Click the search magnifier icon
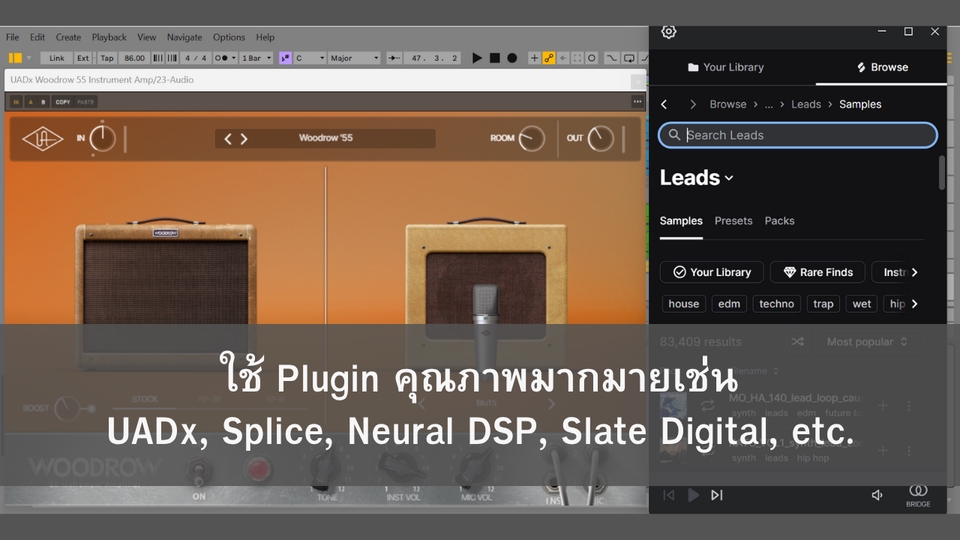The height and width of the screenshot is (540, 960). pos(674,135)
